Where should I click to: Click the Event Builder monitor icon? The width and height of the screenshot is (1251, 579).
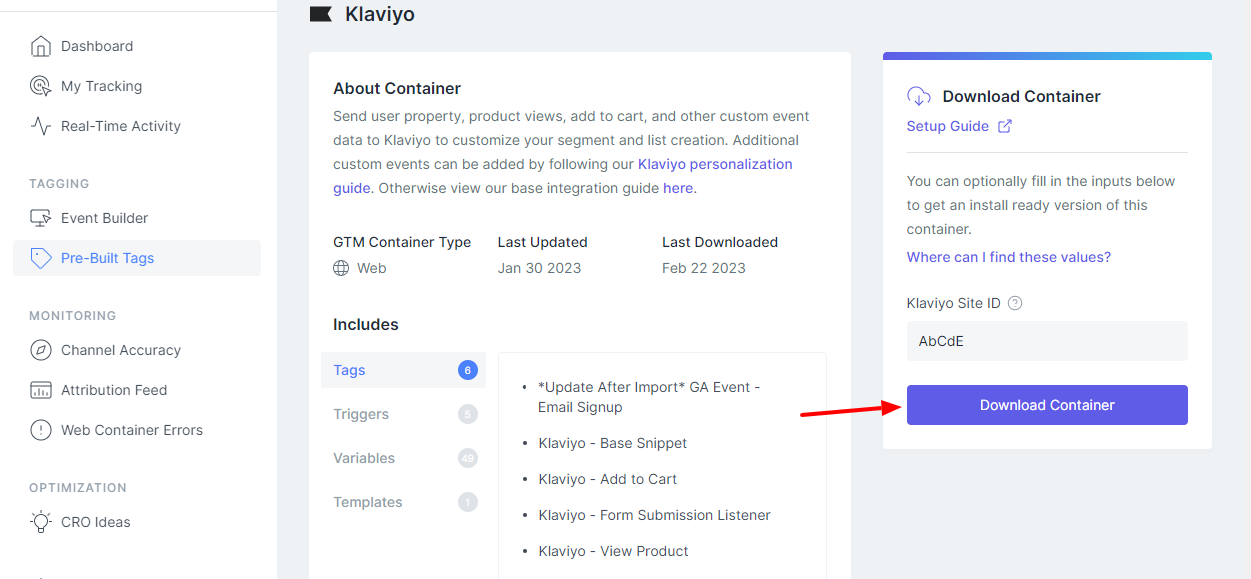tap(40, 218)
